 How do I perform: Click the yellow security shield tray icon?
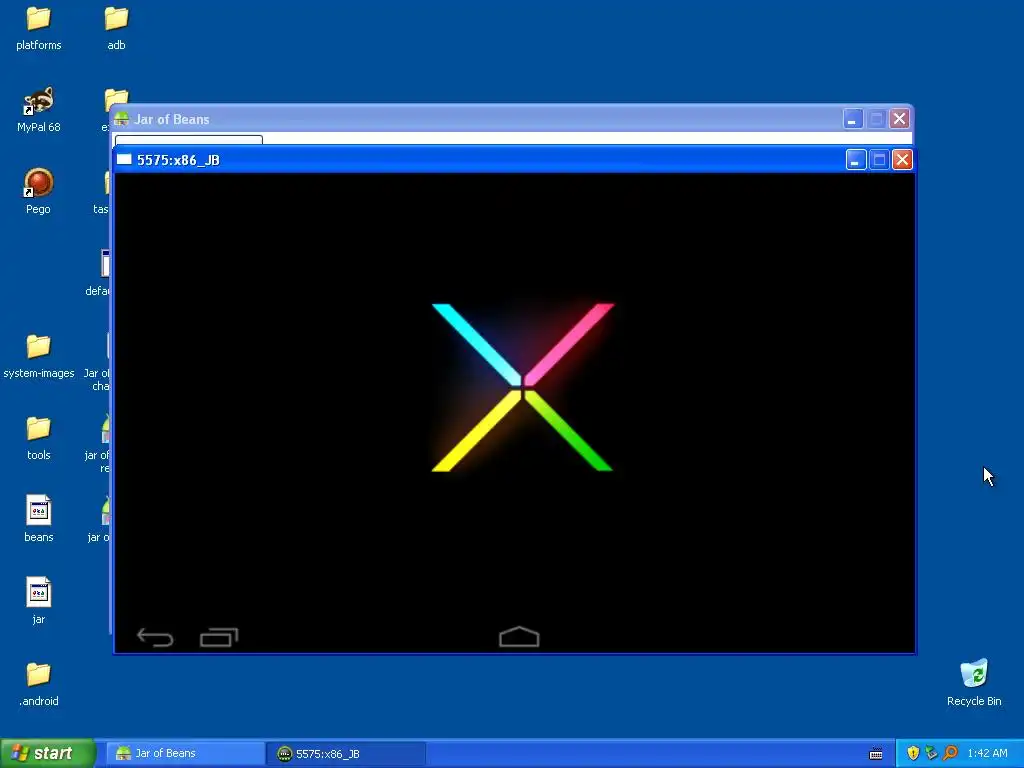913,753
